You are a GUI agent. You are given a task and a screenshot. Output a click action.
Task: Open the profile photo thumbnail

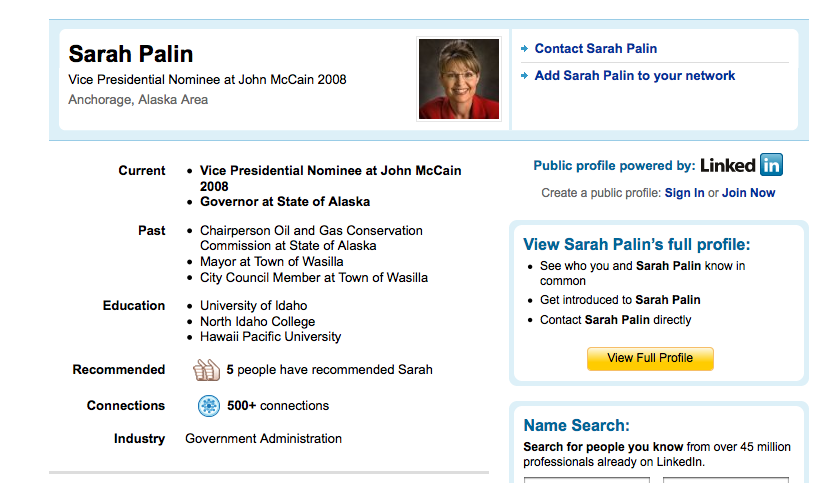click(x=459, y=79)
